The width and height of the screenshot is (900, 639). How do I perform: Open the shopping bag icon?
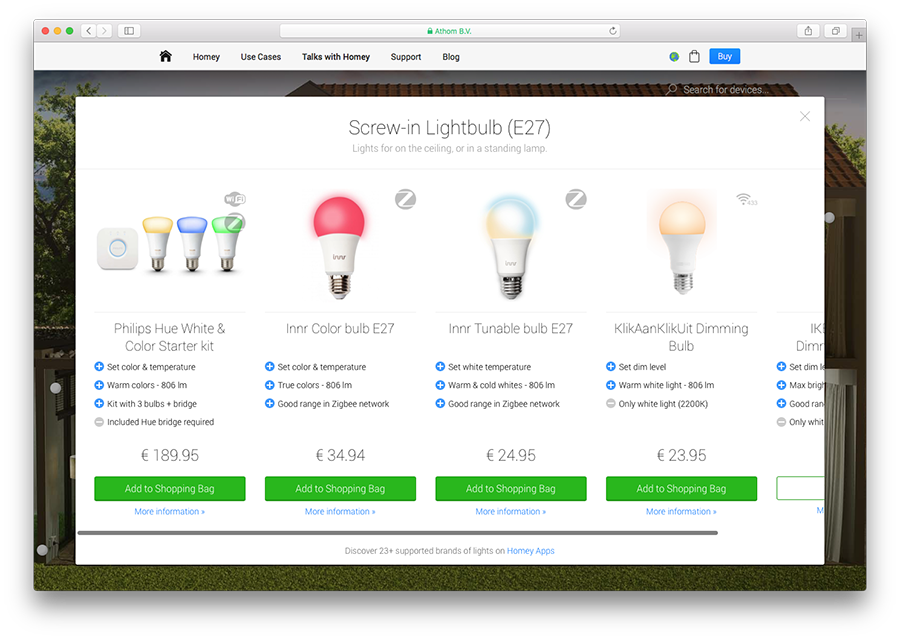(694, 56)
